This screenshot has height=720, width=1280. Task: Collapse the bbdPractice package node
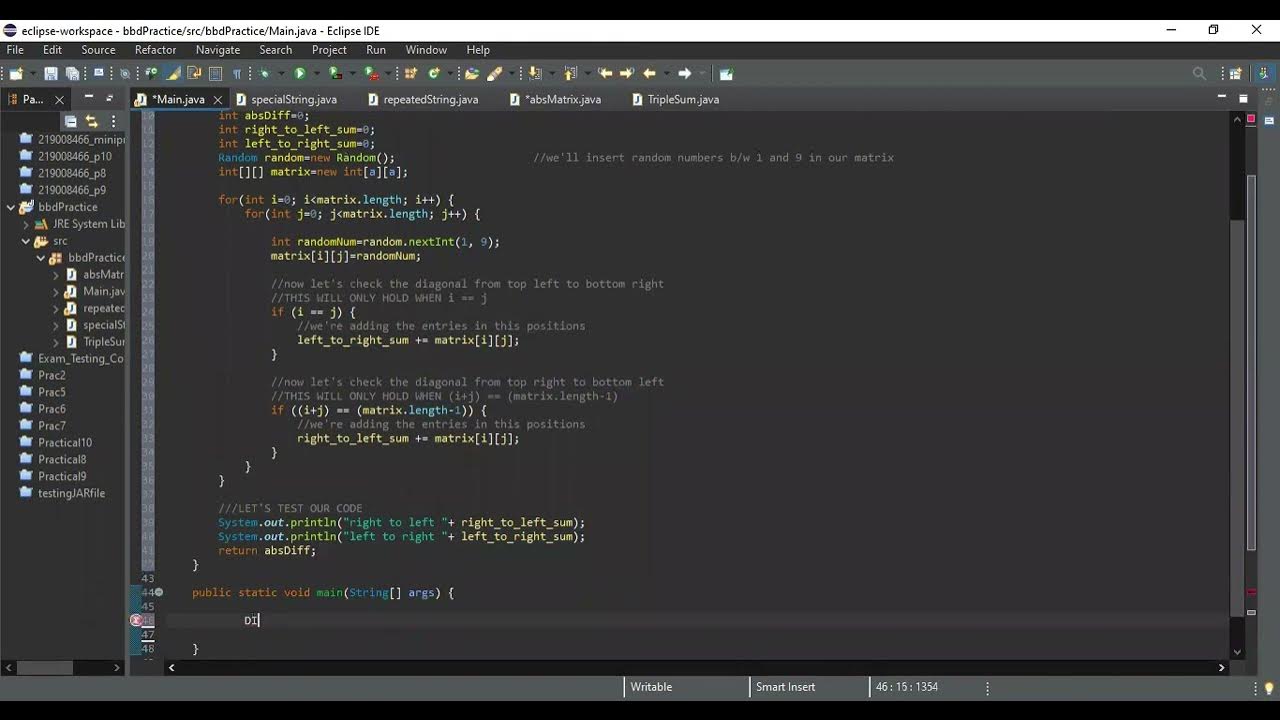(41, 258)
